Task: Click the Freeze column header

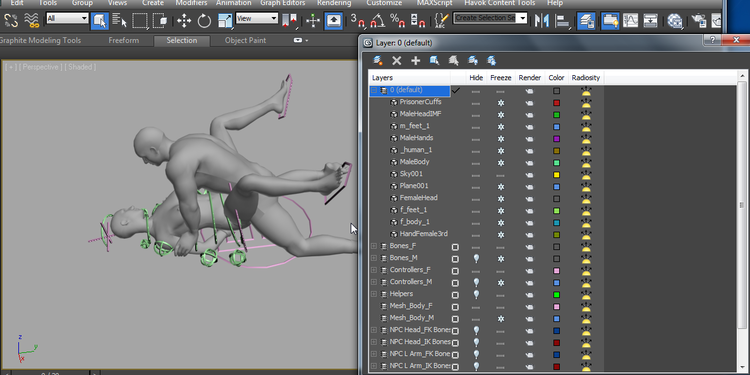Action: pyautogui.click(x=501, y=77)
